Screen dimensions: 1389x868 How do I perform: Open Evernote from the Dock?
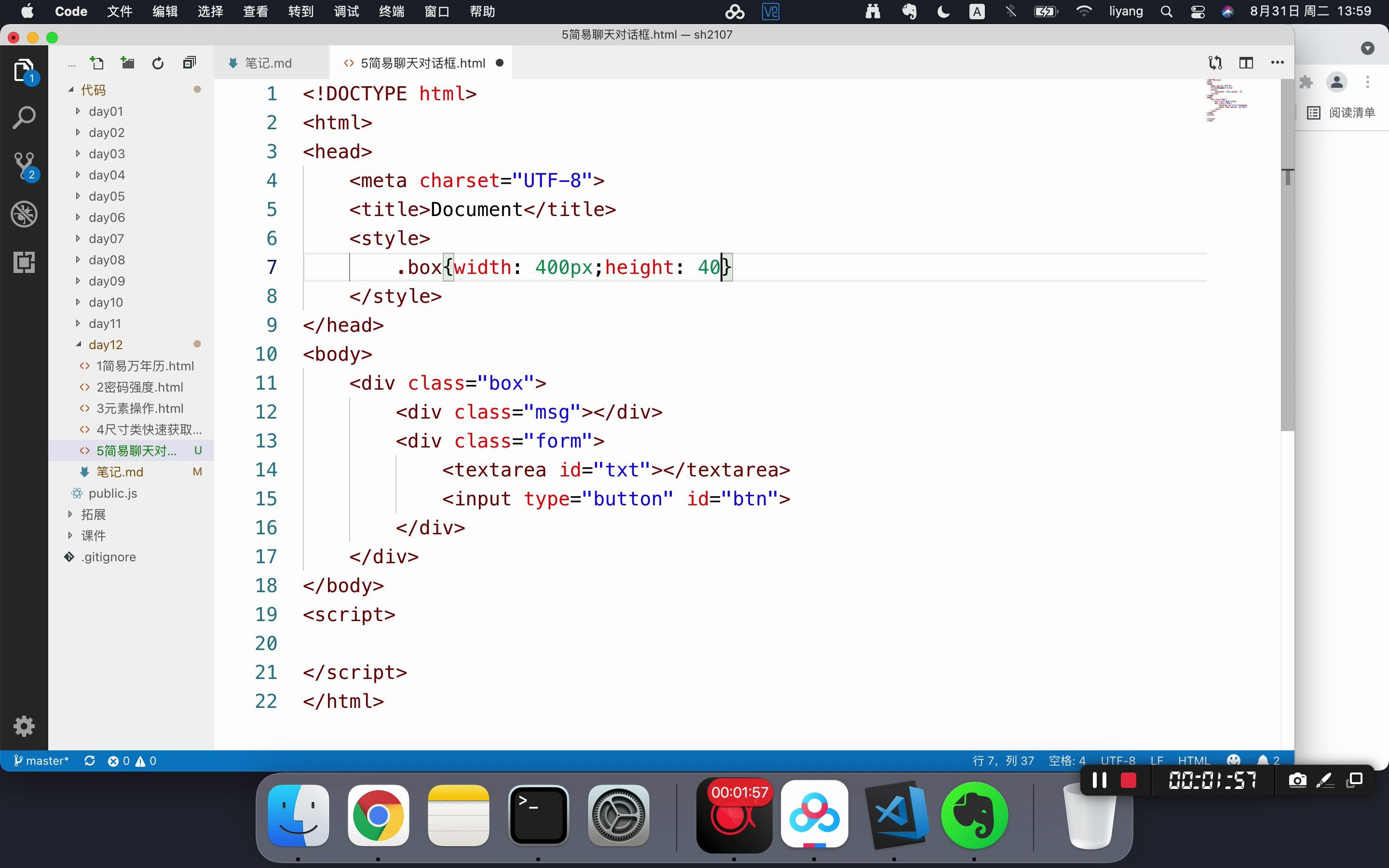[974, 815]
